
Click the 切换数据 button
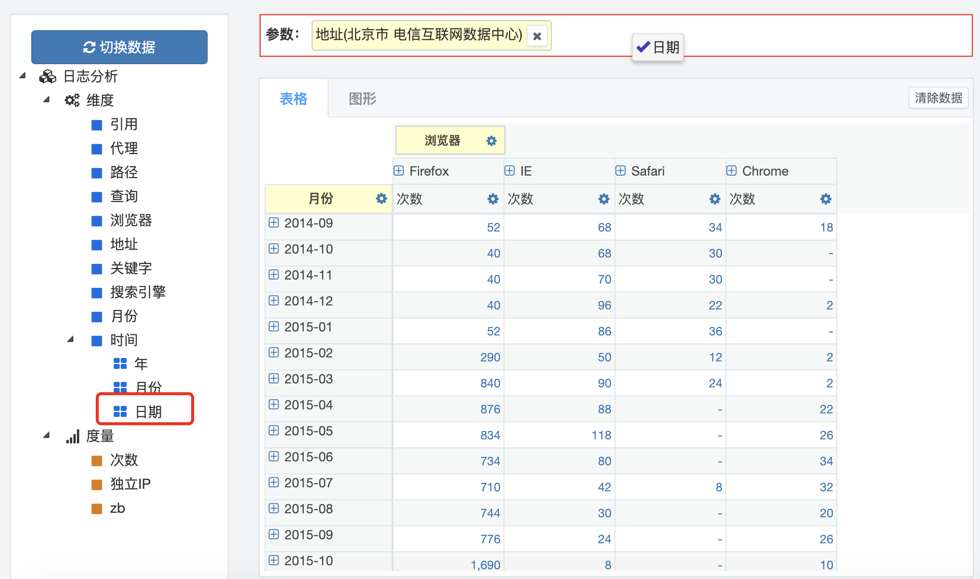pyautogui.click(x=119, y=47)
